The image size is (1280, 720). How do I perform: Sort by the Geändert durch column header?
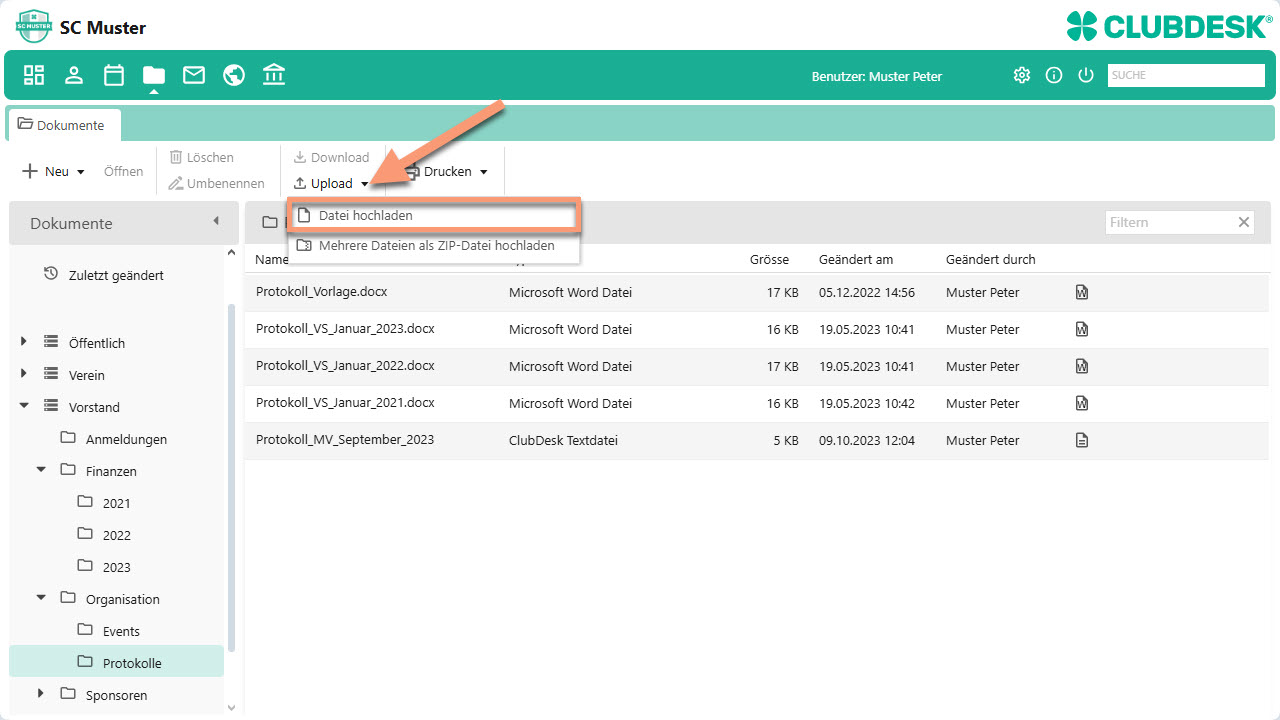(x=990, y=259)
